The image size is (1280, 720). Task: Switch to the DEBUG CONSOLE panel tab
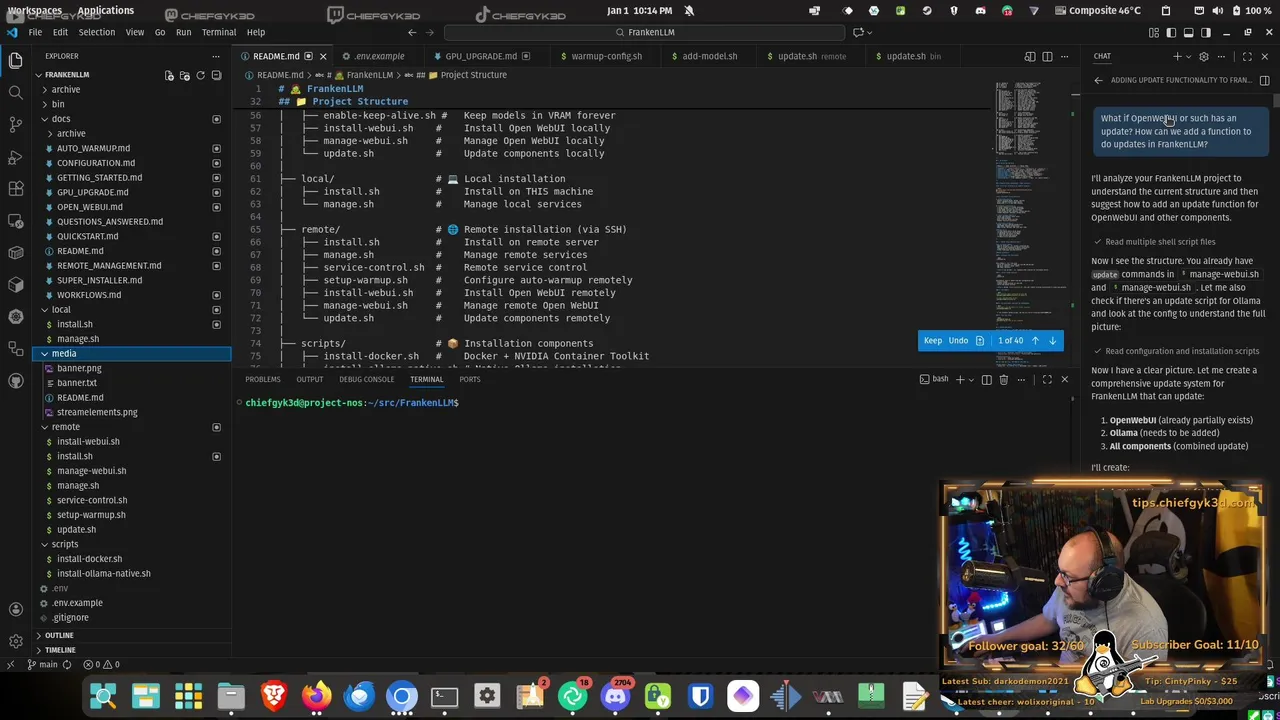(366, 380)
